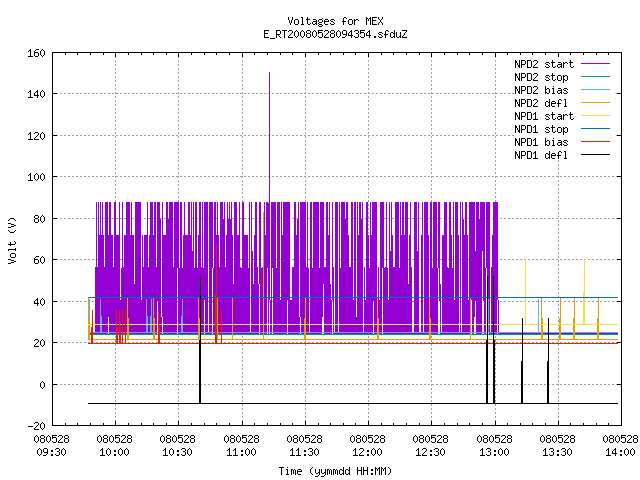The height and width of the screenshot is (480, 640).
Task: Select the NPD1 stop legend entry
Action: click(x=541, y=129)
